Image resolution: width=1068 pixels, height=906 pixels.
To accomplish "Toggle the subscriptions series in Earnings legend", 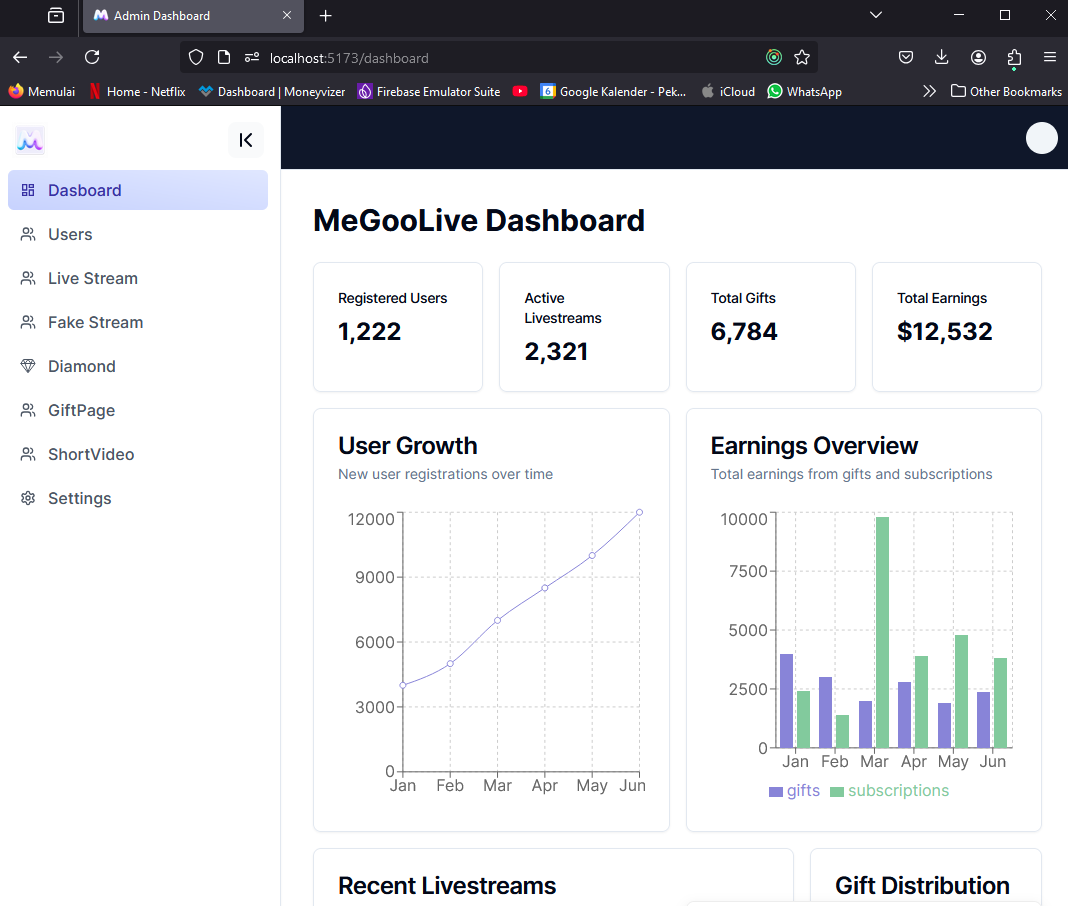I will (x=898, y=790).
